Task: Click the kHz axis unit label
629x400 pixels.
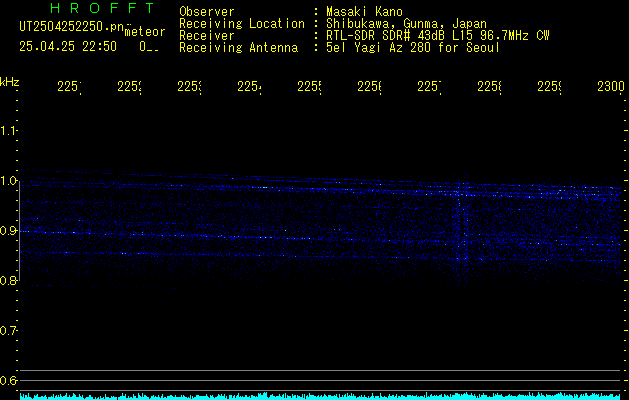Action: click(9, 82)
